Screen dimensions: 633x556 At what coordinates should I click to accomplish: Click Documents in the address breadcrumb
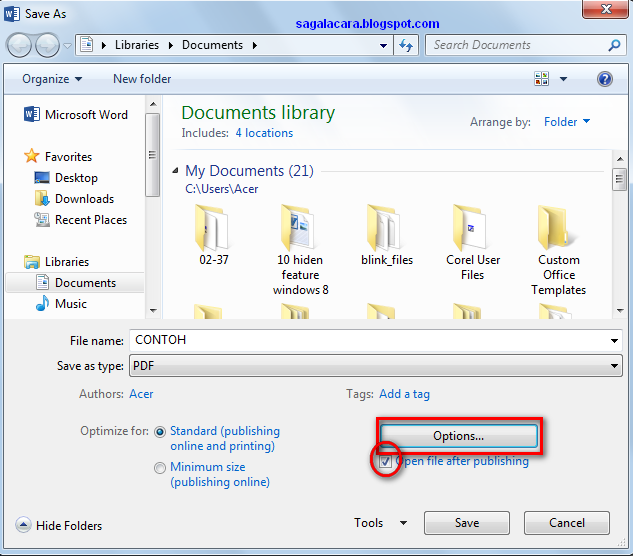pos(212,45)
